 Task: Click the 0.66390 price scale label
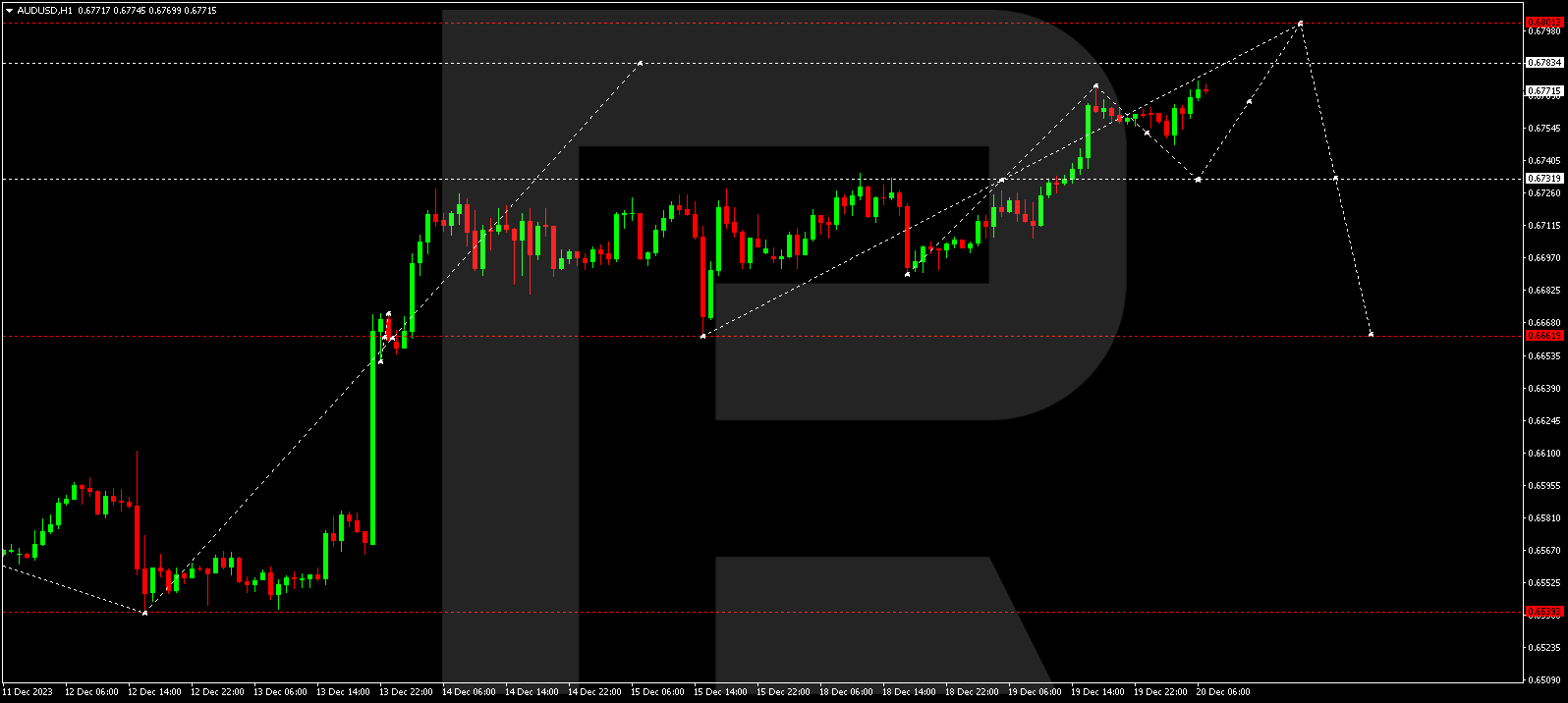pos(1543,388)
